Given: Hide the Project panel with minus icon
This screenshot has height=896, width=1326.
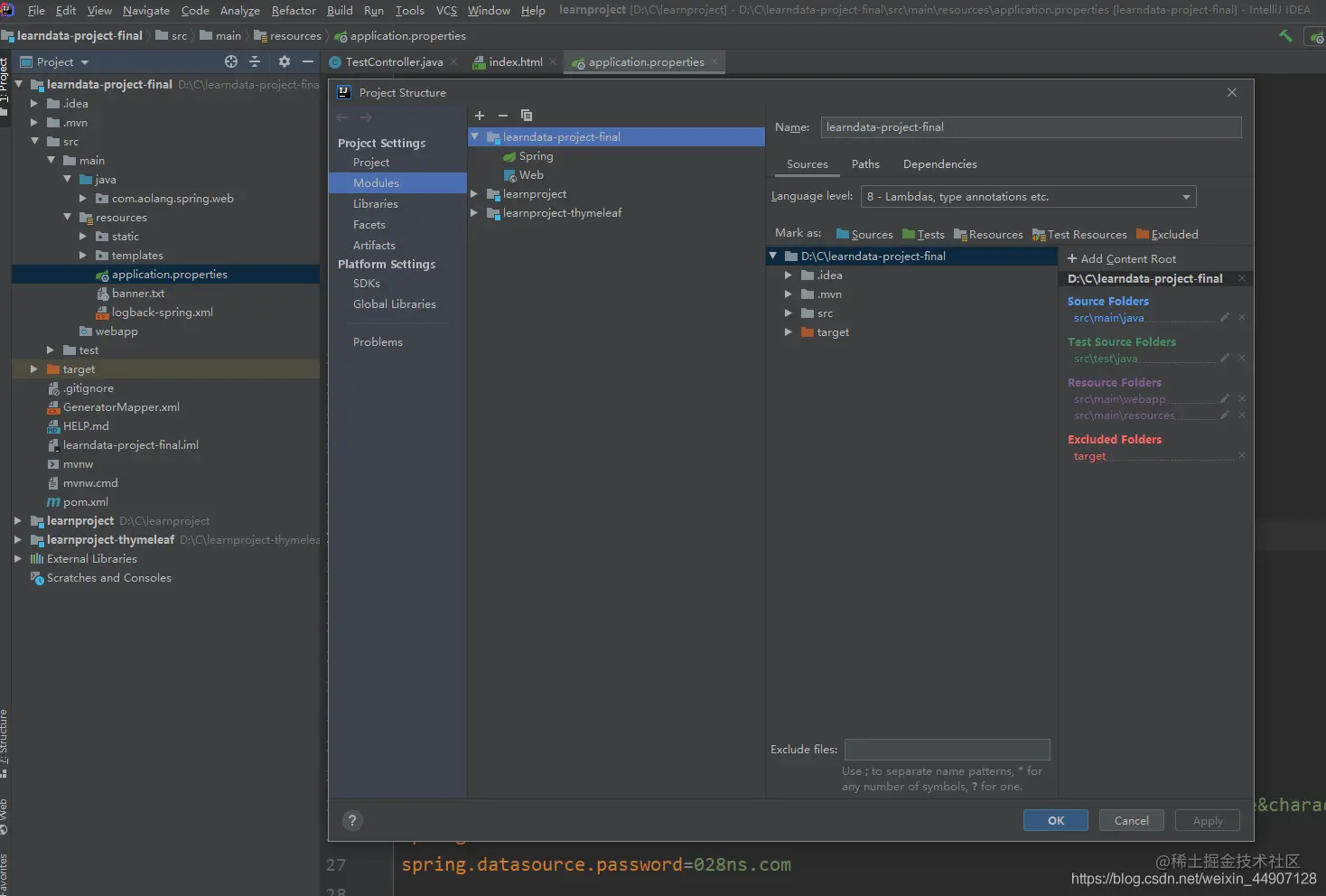Looking at the screenshot, I should tap(308, 61).
